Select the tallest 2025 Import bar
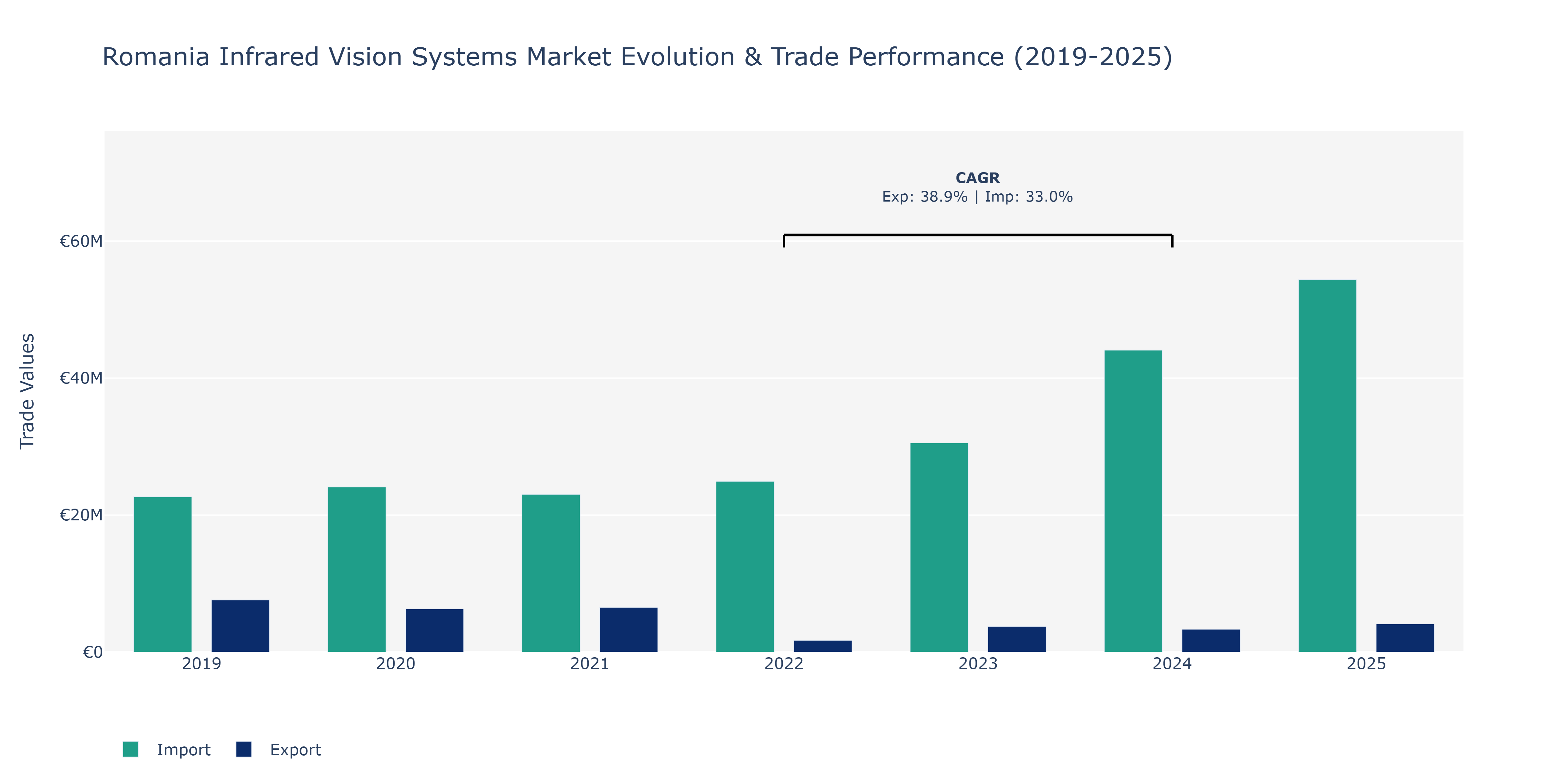The width and height of the screenshot is (1568, 784). coord(1328,465)
